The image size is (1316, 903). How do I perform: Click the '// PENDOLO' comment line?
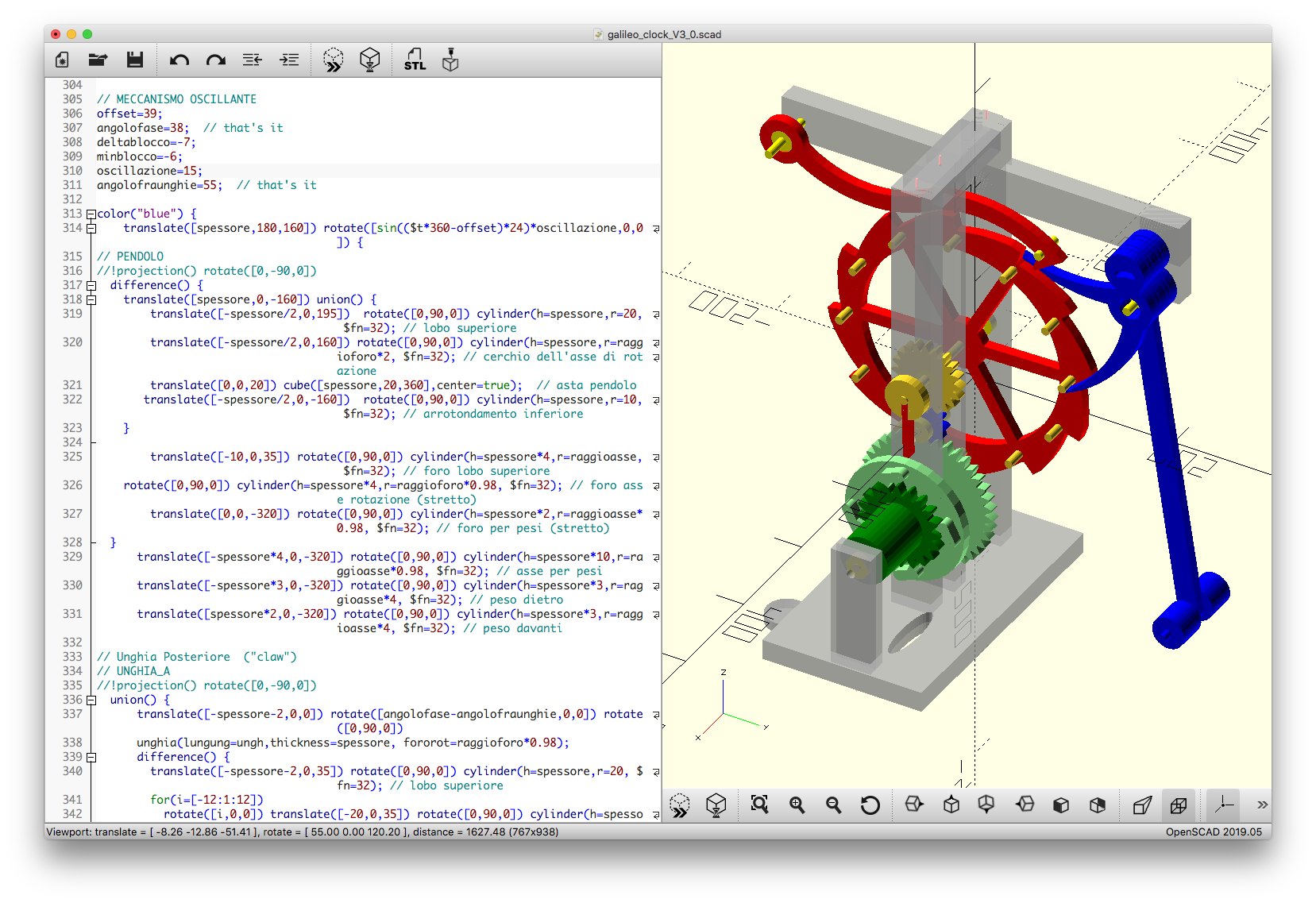(x=130, y=257)
